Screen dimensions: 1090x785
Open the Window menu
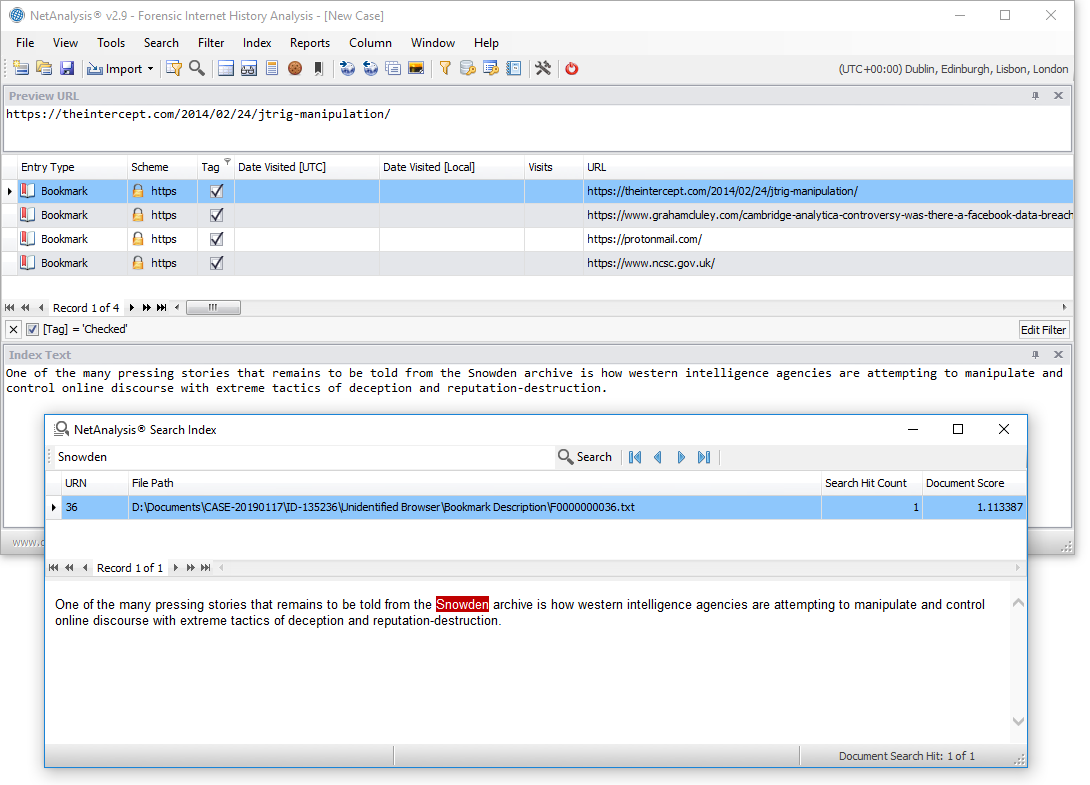[x=432, y=43]
